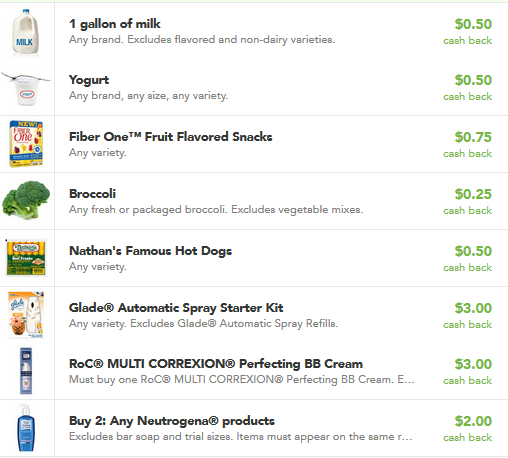Open the Broccoli offer title
The image size is (508, 458).
(92, 194)
